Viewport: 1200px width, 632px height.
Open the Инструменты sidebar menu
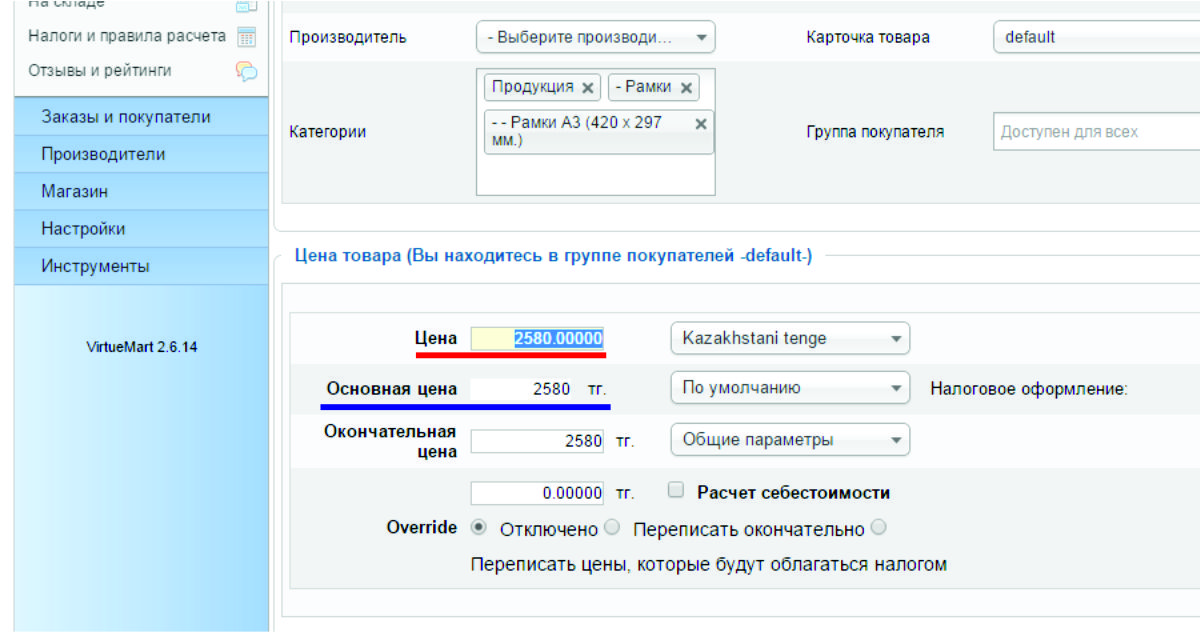point(95,266)
